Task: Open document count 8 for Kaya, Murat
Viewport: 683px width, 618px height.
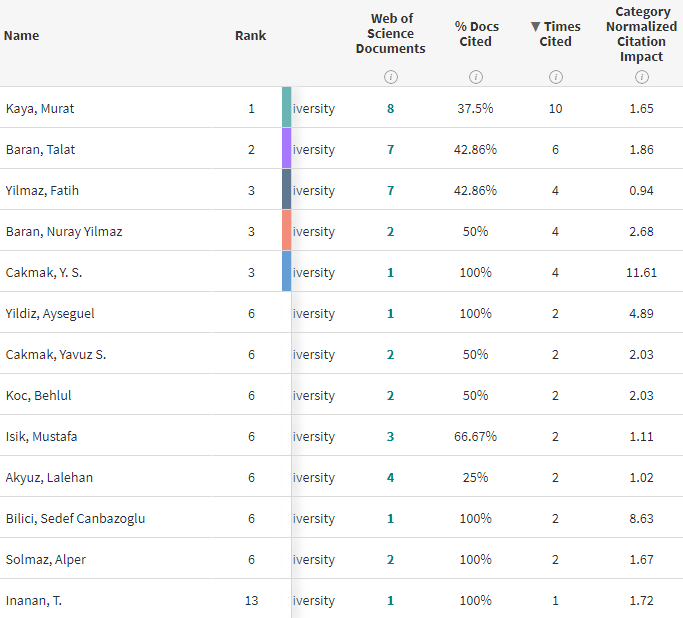Action: (x=391, y=108)
